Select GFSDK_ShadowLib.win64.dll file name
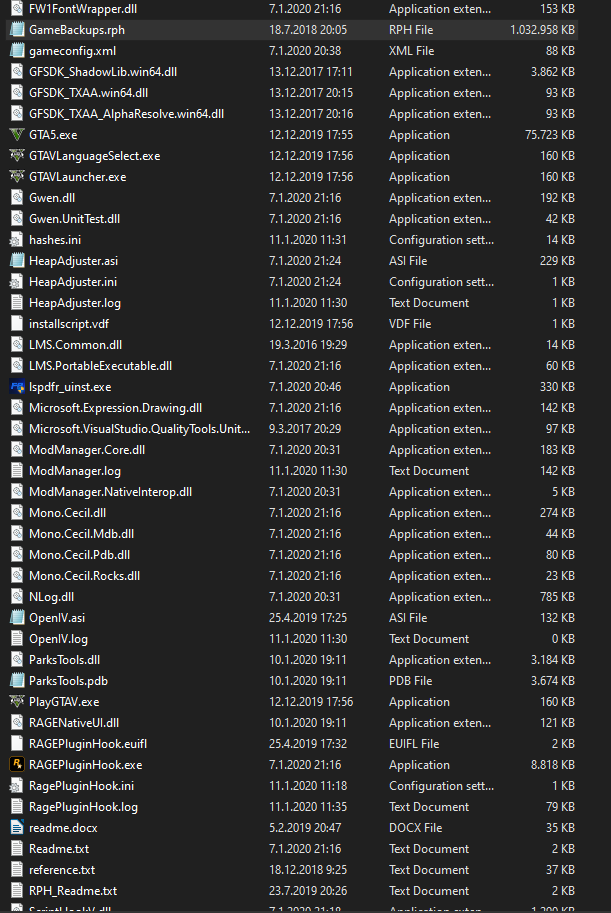The image size is (611, 913). coord(103,72)
